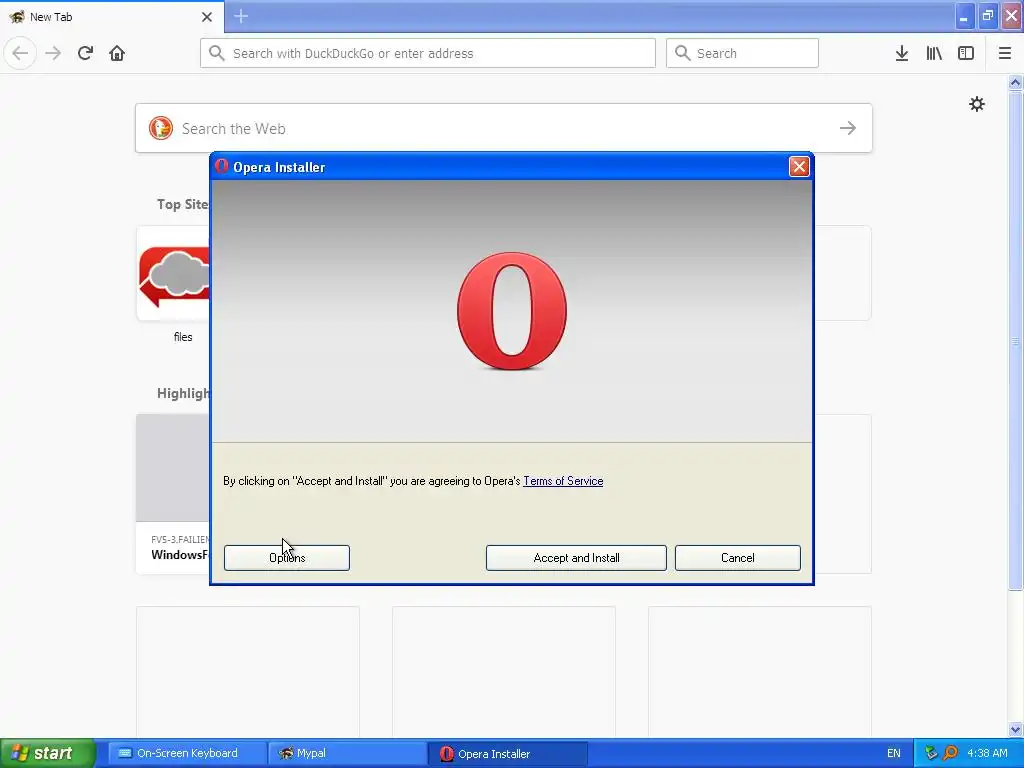
Task: Switch to Mypal taskbar button
Action: 347,753
